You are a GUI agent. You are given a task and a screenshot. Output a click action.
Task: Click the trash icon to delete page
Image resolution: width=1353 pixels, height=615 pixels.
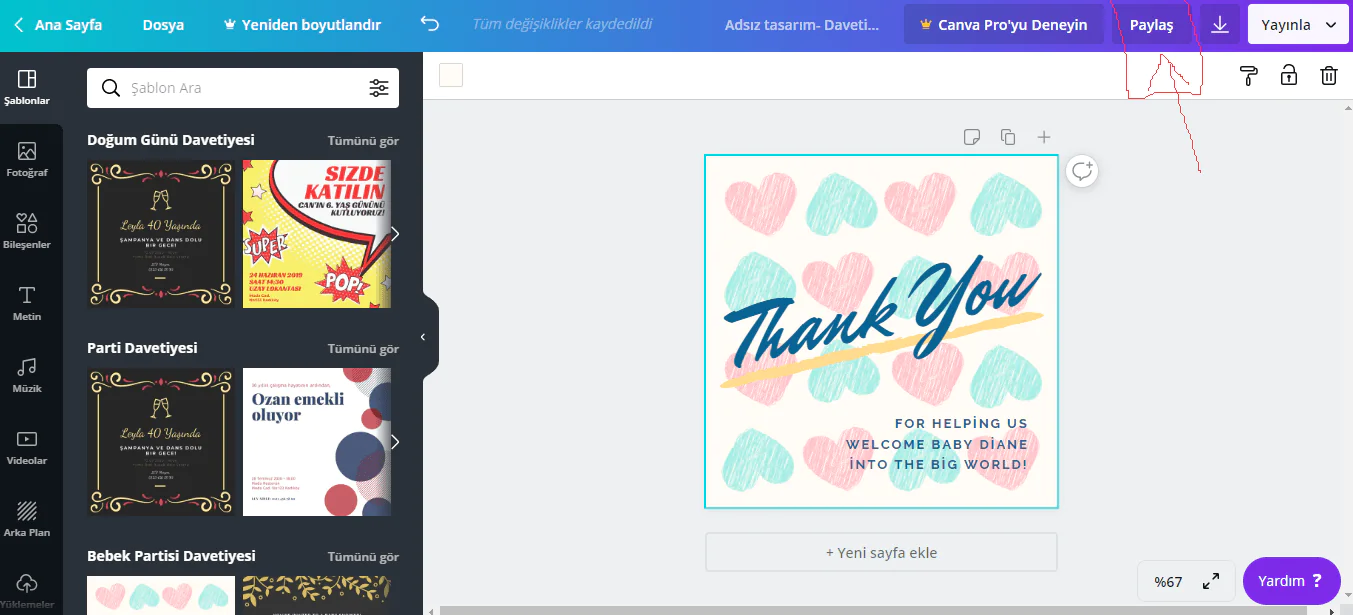click(1328, 75)
